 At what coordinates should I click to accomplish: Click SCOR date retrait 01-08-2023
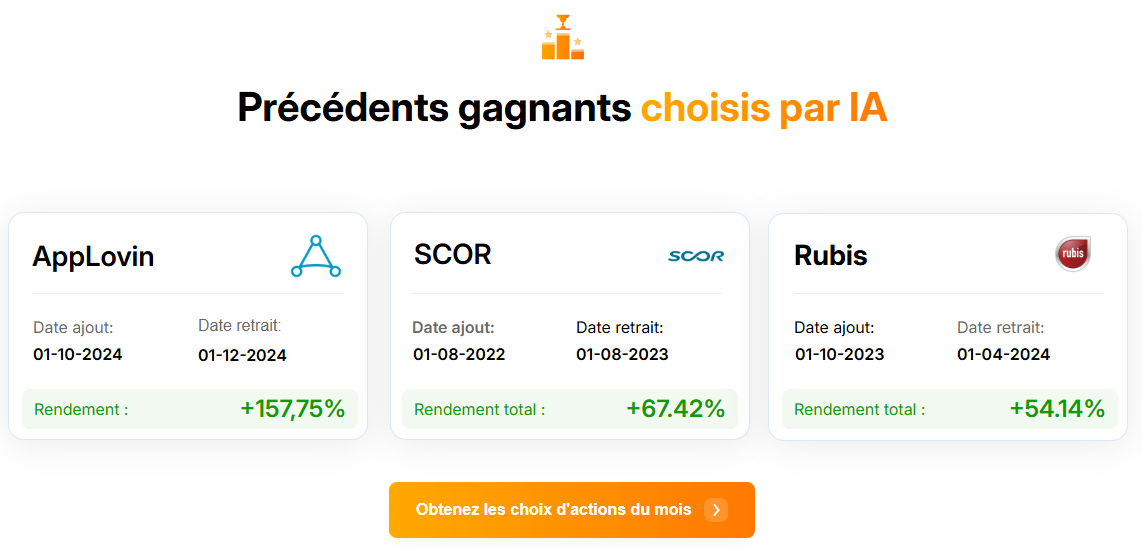click(622, 355)
